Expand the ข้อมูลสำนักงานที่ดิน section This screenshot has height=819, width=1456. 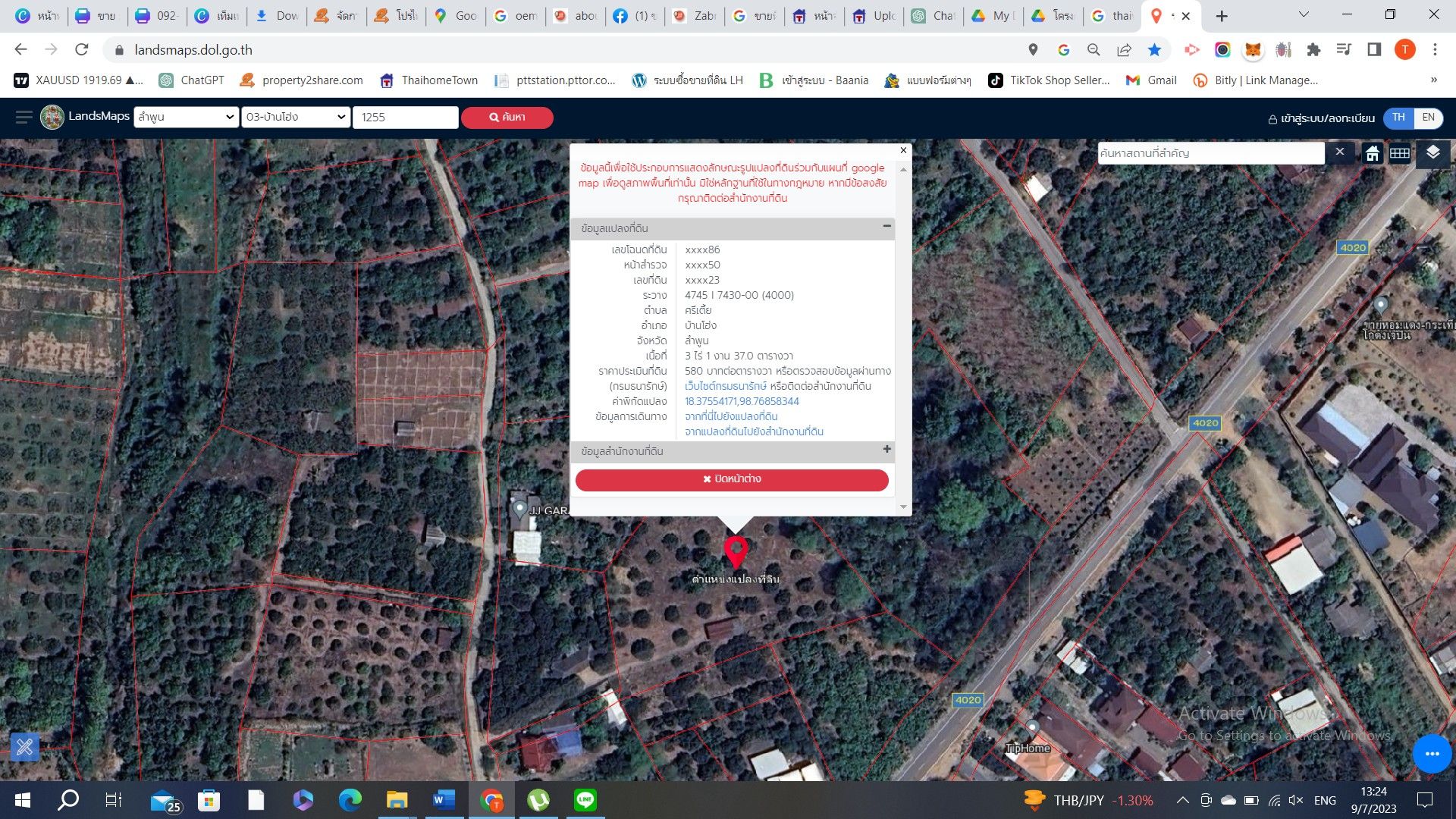(886, 450)
